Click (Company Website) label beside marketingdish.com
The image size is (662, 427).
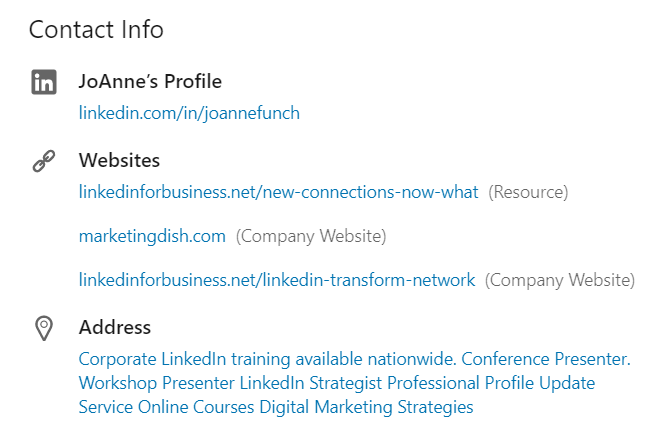[x=311, y=236]
